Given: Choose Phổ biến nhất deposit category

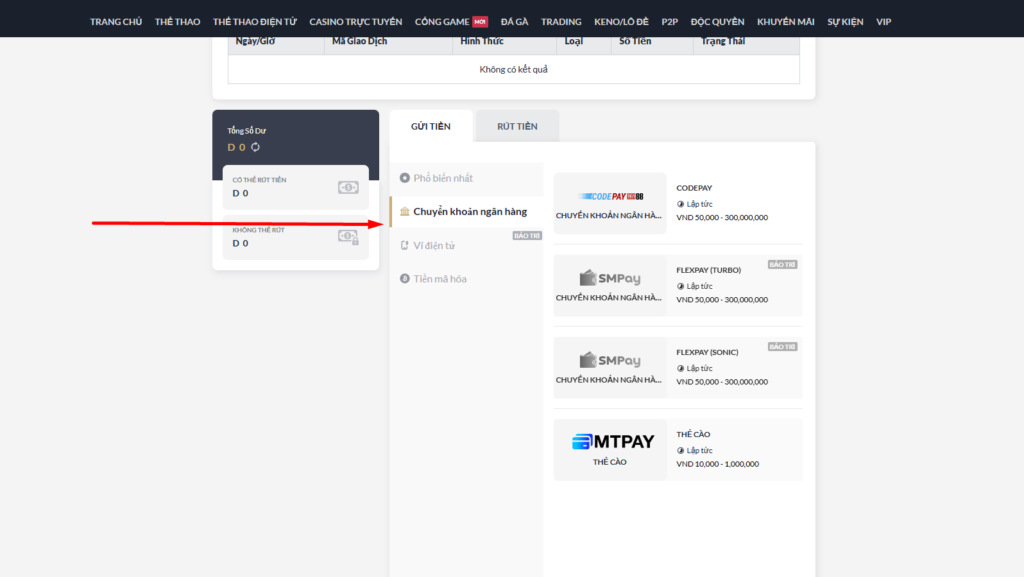Looking at the screenshot, I should tap(443, 178).
